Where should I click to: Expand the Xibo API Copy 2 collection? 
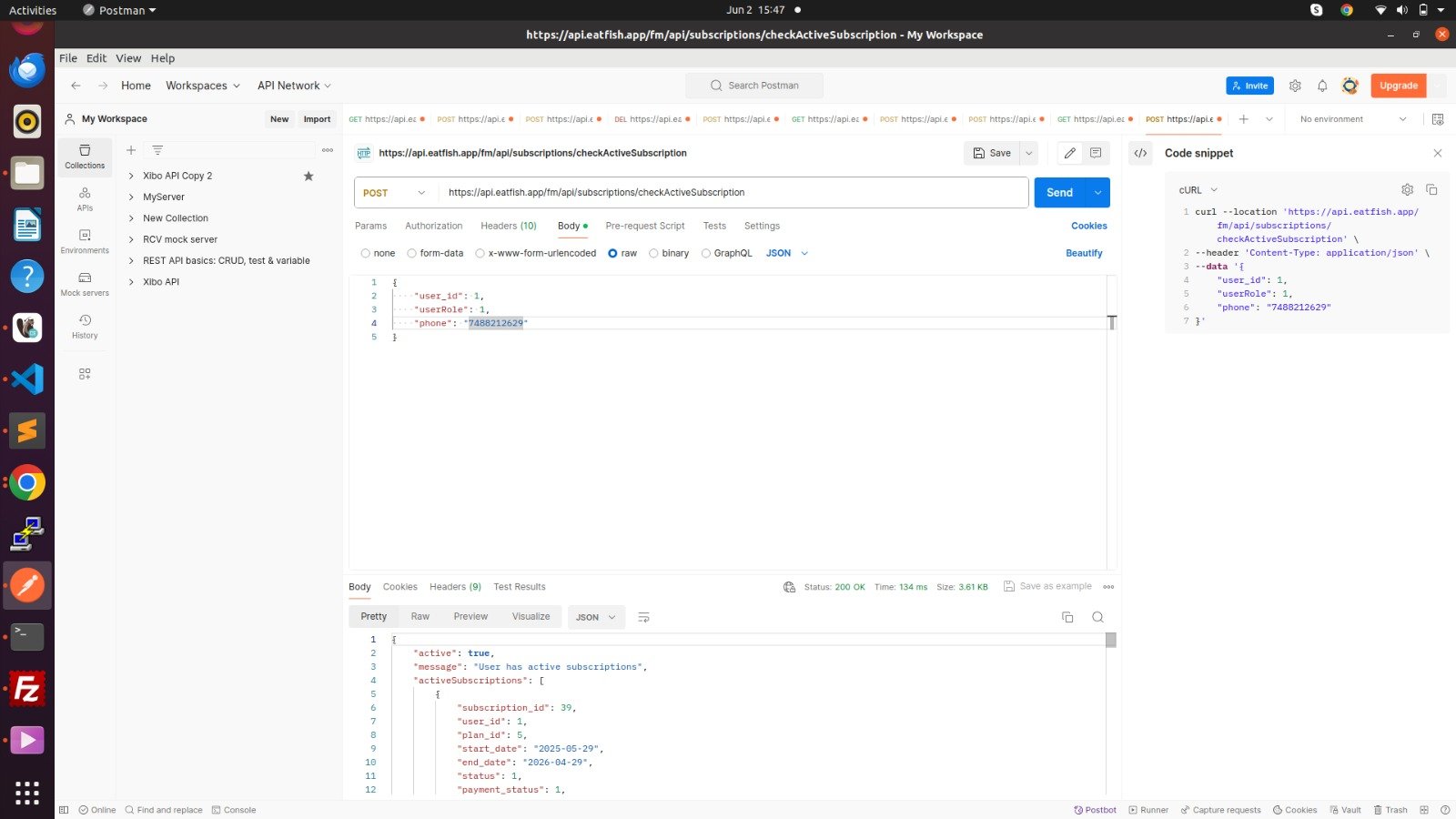click(131, 176)
